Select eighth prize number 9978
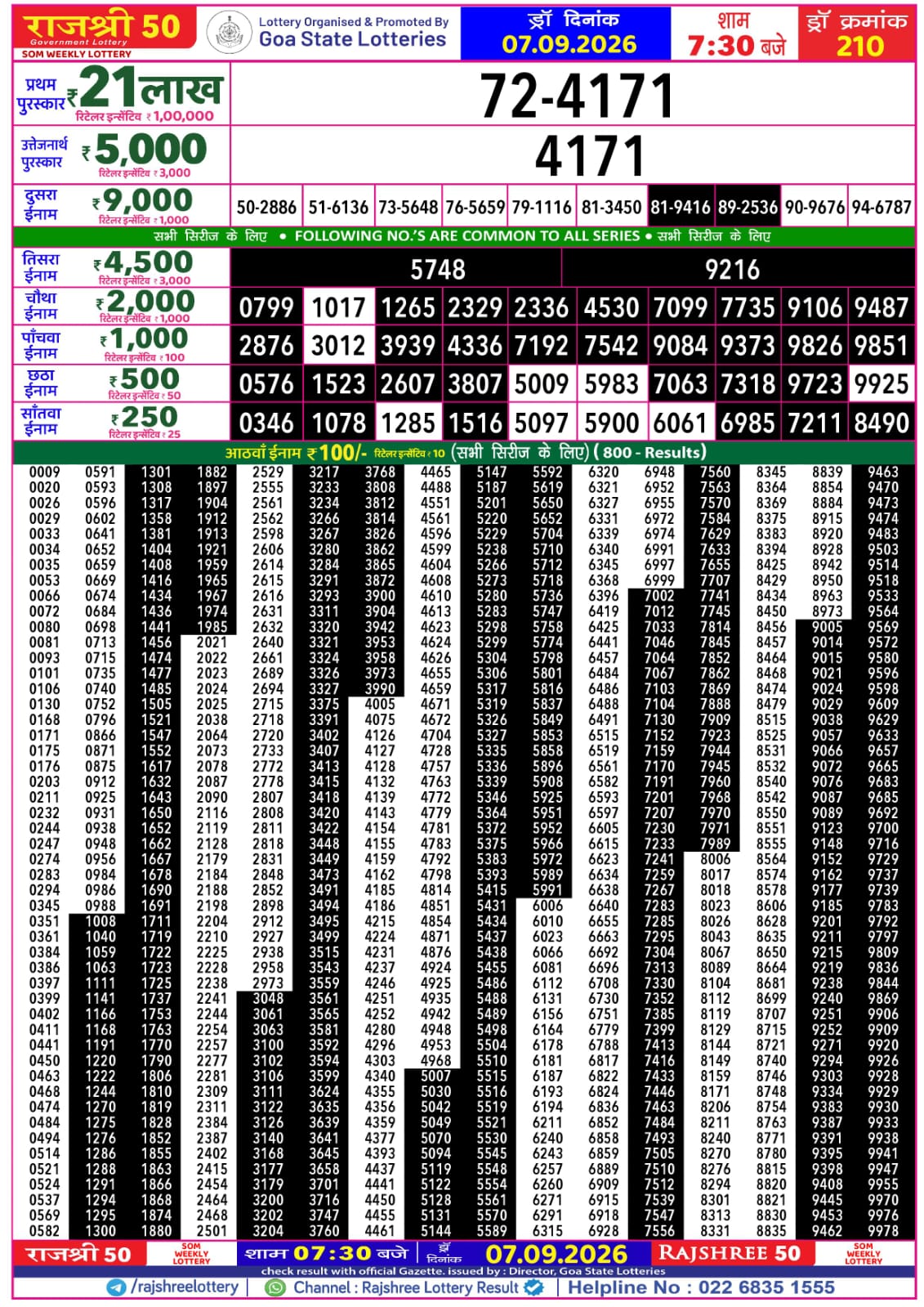 (x=883, y=1230)
